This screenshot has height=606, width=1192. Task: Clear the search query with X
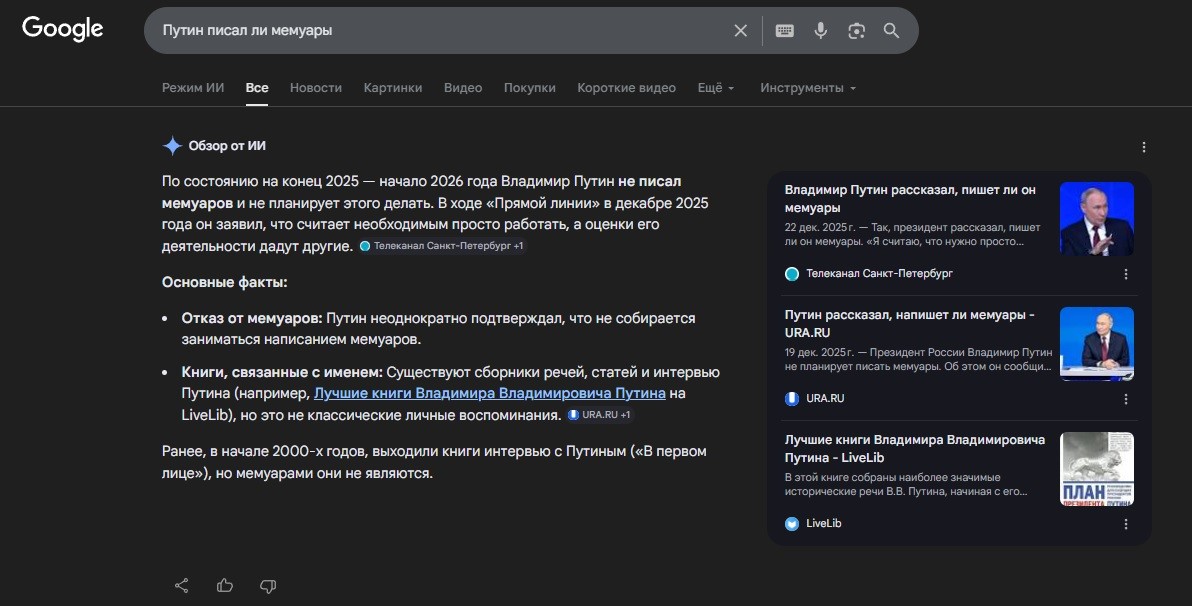pyautogui.click(x=740, y=30)
